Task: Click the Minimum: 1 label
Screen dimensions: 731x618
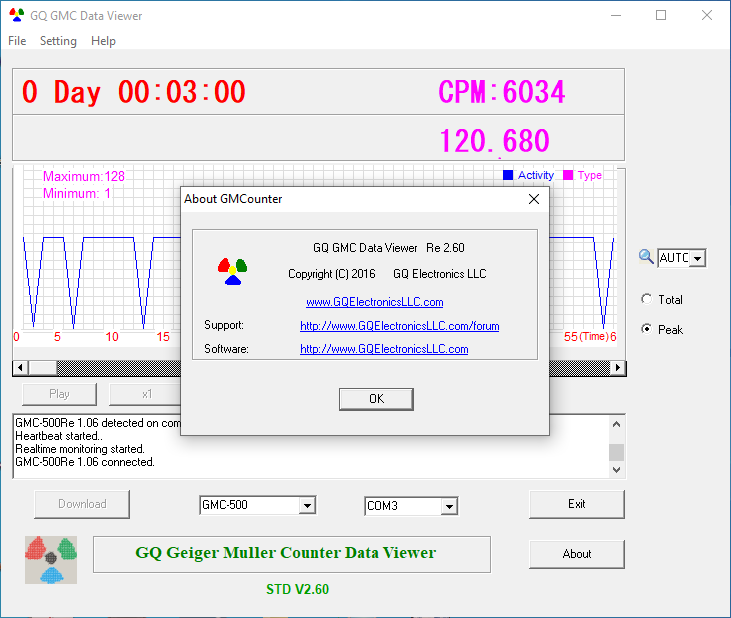Action: pyautogui.click(x=77, y=193)
